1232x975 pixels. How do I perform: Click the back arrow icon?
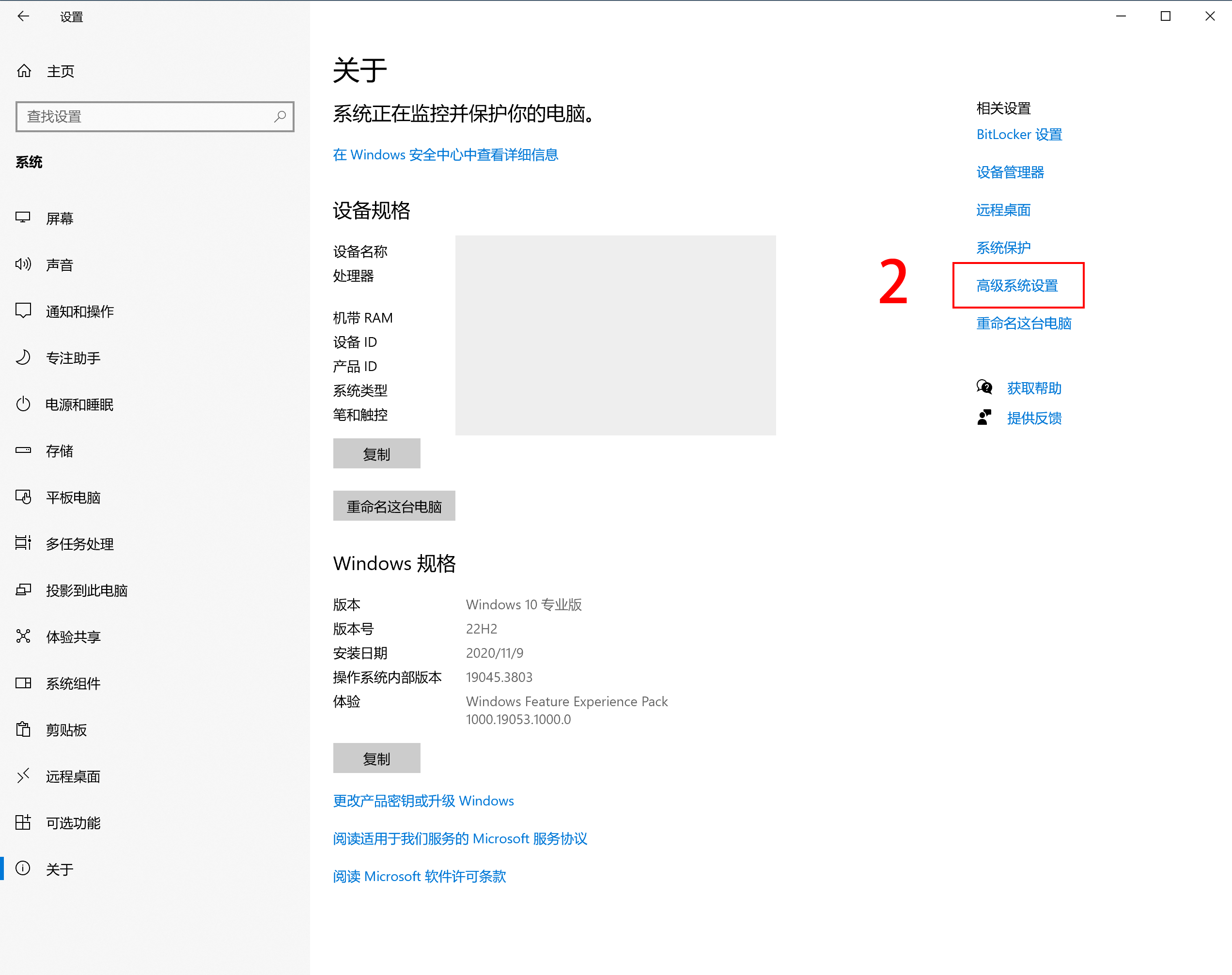(23, 16)
